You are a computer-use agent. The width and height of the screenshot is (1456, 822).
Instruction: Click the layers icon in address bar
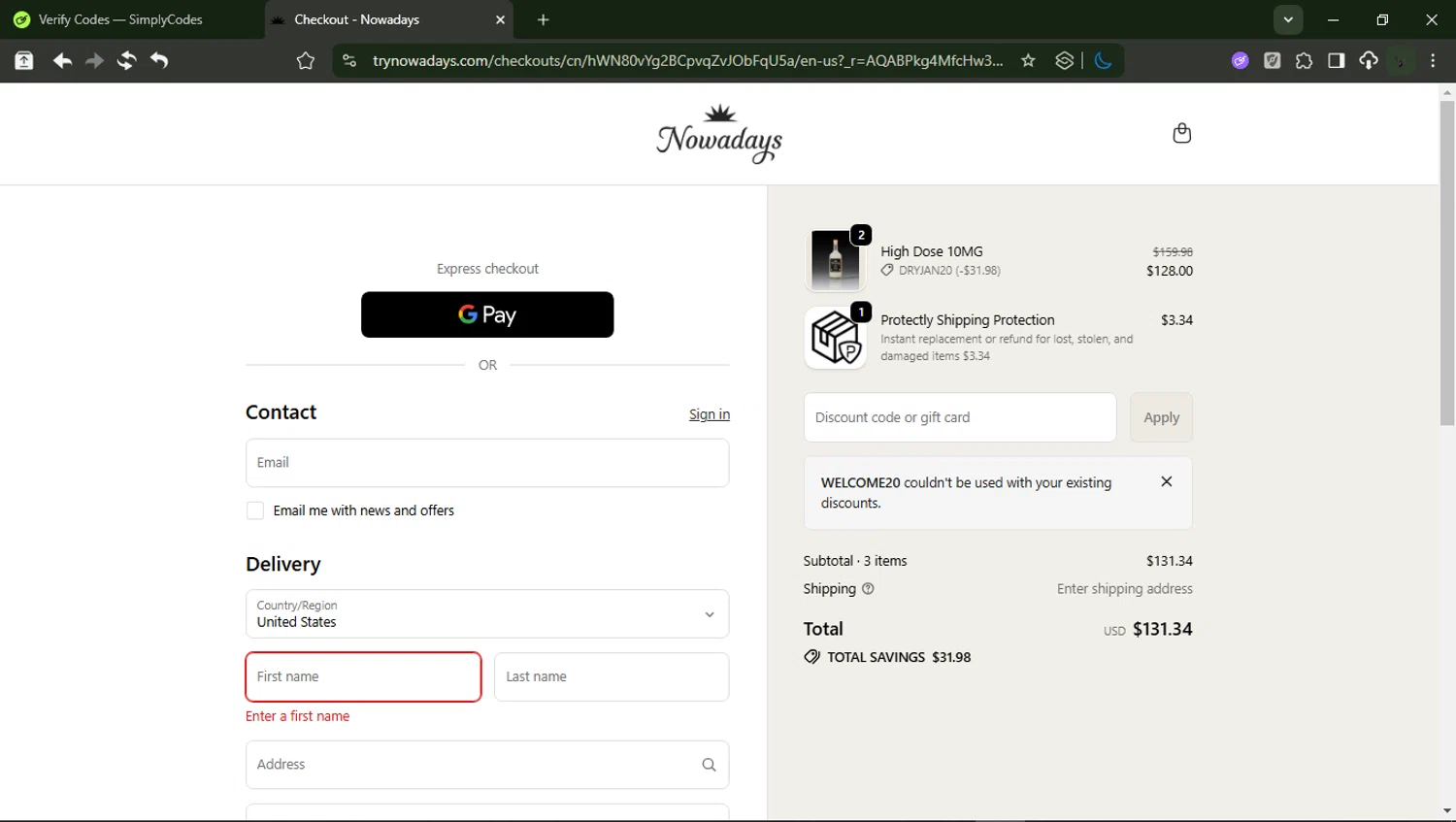point(1065,61)
